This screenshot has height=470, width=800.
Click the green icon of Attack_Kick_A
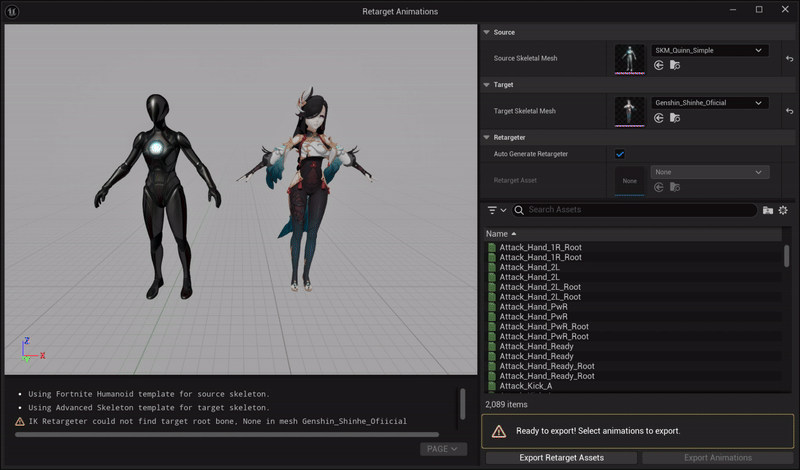(492, 386)
